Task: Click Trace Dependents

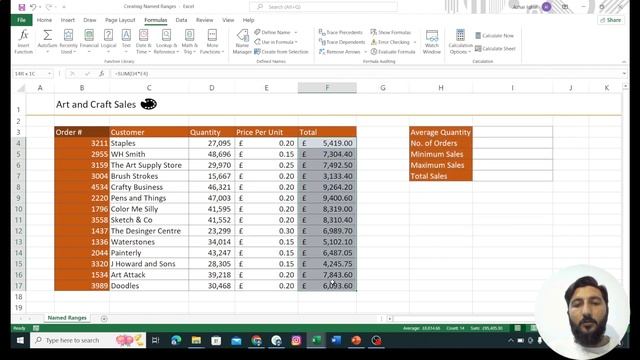Action: click(x=342, y=42)
